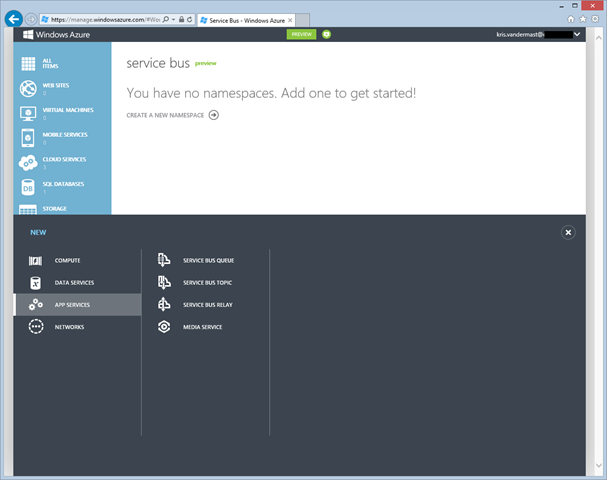Screen dimensions: 607x480
Task: Click the NEW heading label
Action: pos(38,232)
